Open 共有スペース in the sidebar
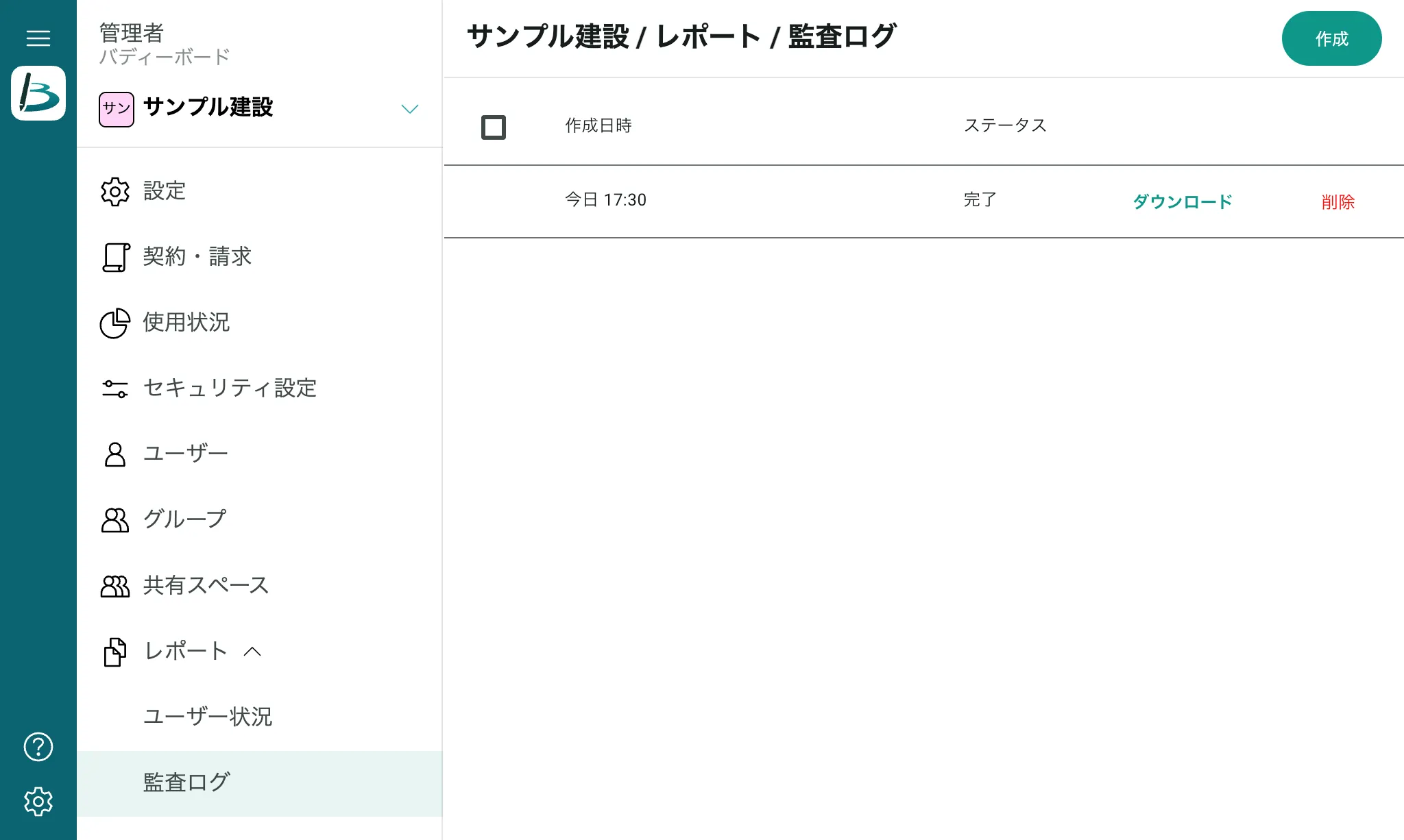Screen dimensions: 1404x840 coord(259,586)
